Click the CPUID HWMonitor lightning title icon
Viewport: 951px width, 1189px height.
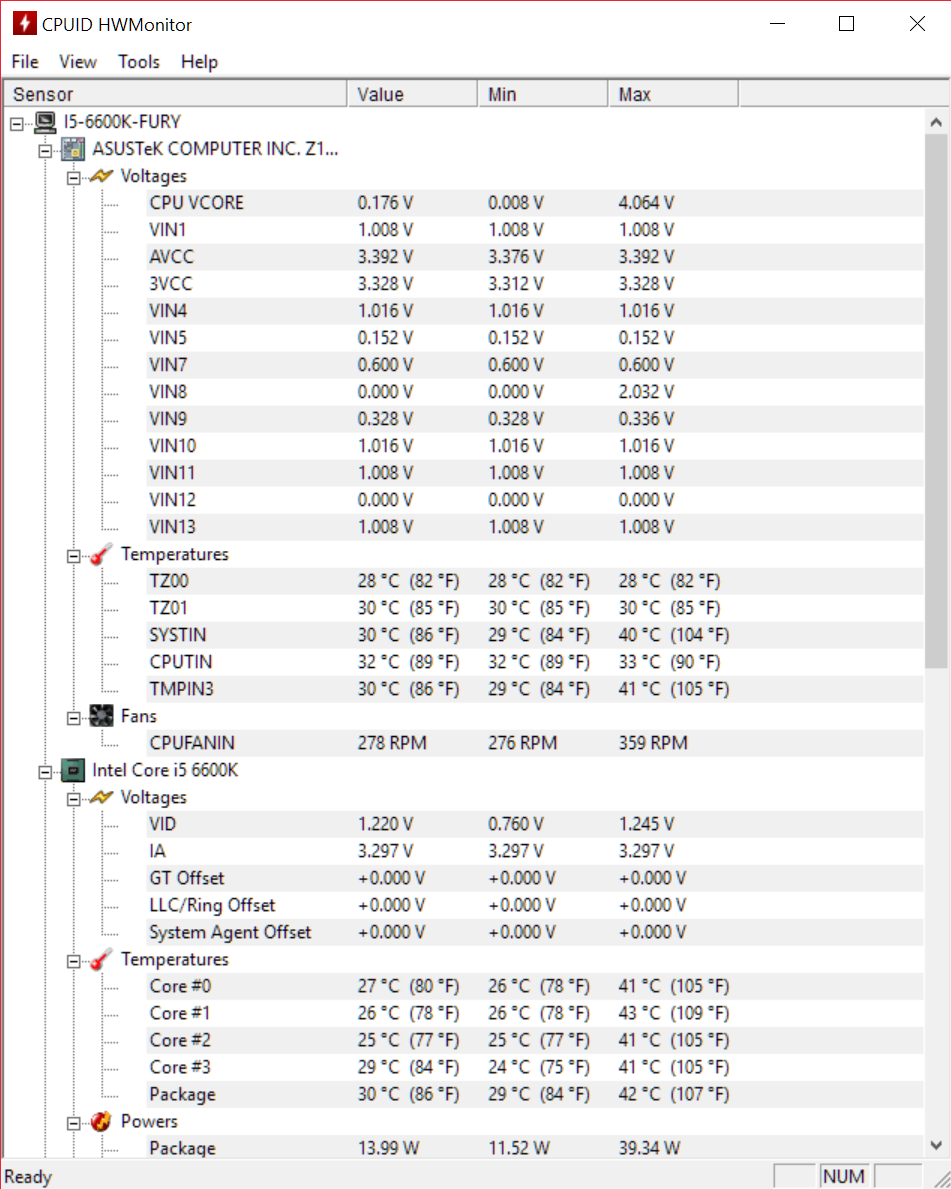click(24, 24)
